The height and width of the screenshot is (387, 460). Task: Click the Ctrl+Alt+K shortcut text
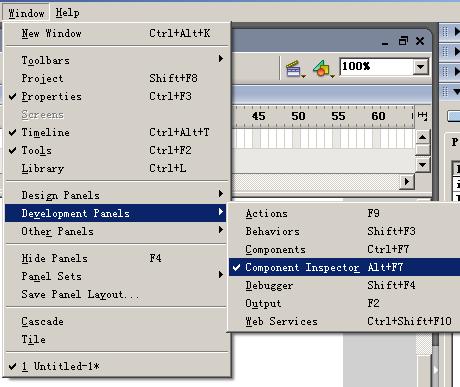coord(179,33)
